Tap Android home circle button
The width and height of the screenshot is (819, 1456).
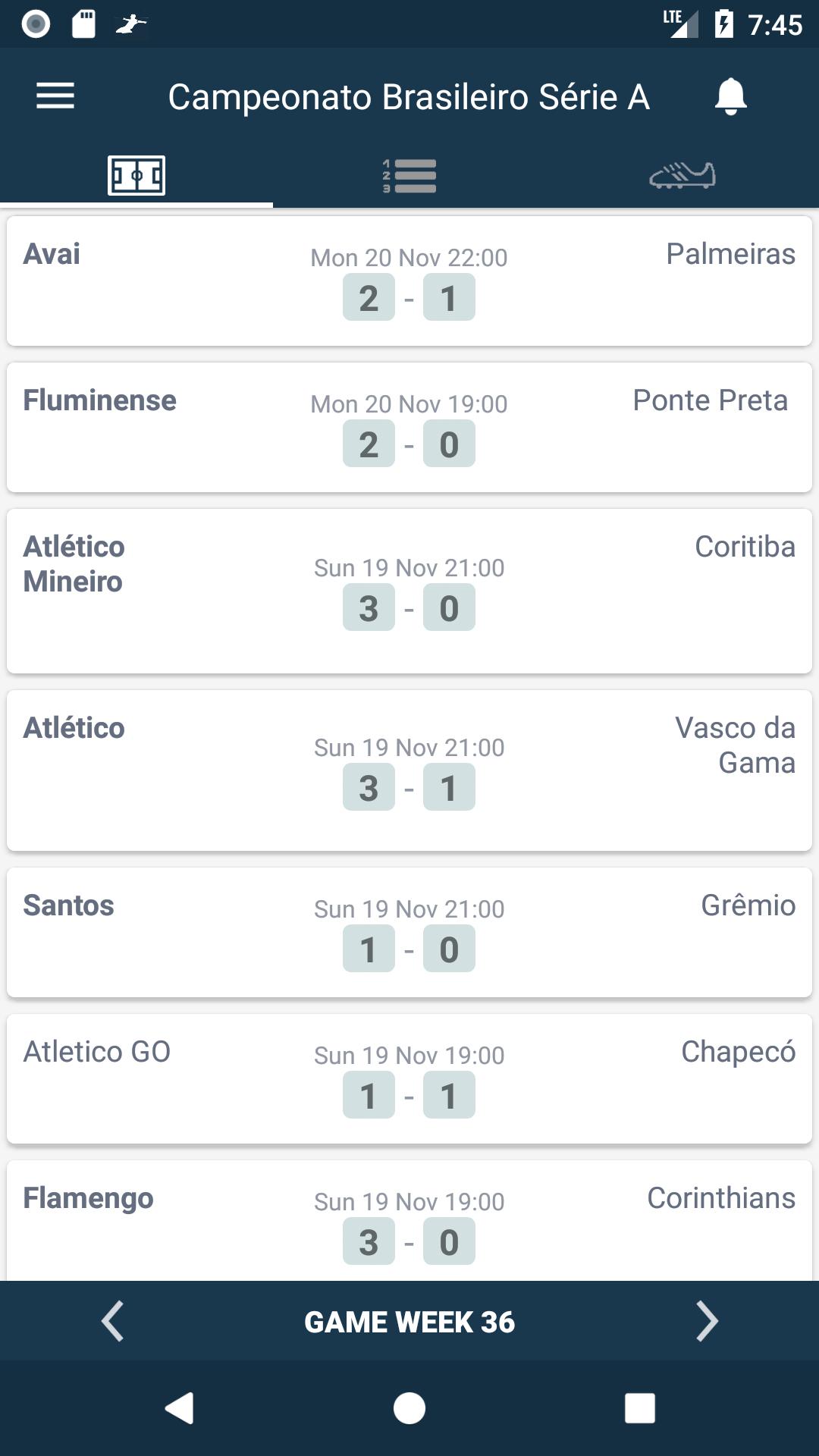pos(409,1408)
